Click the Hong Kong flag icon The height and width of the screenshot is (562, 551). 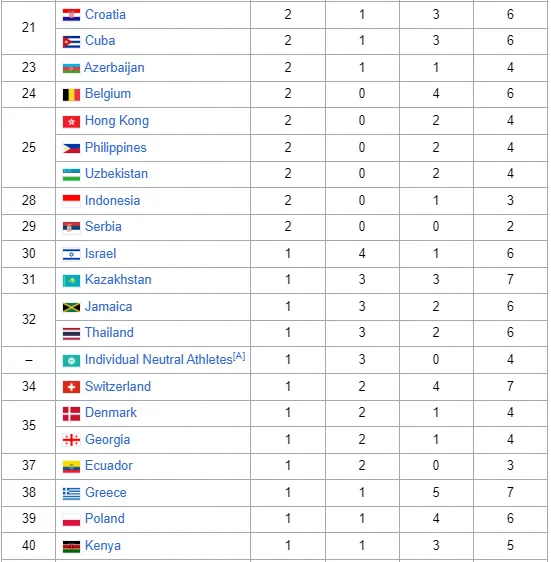(x=71, y=122)
